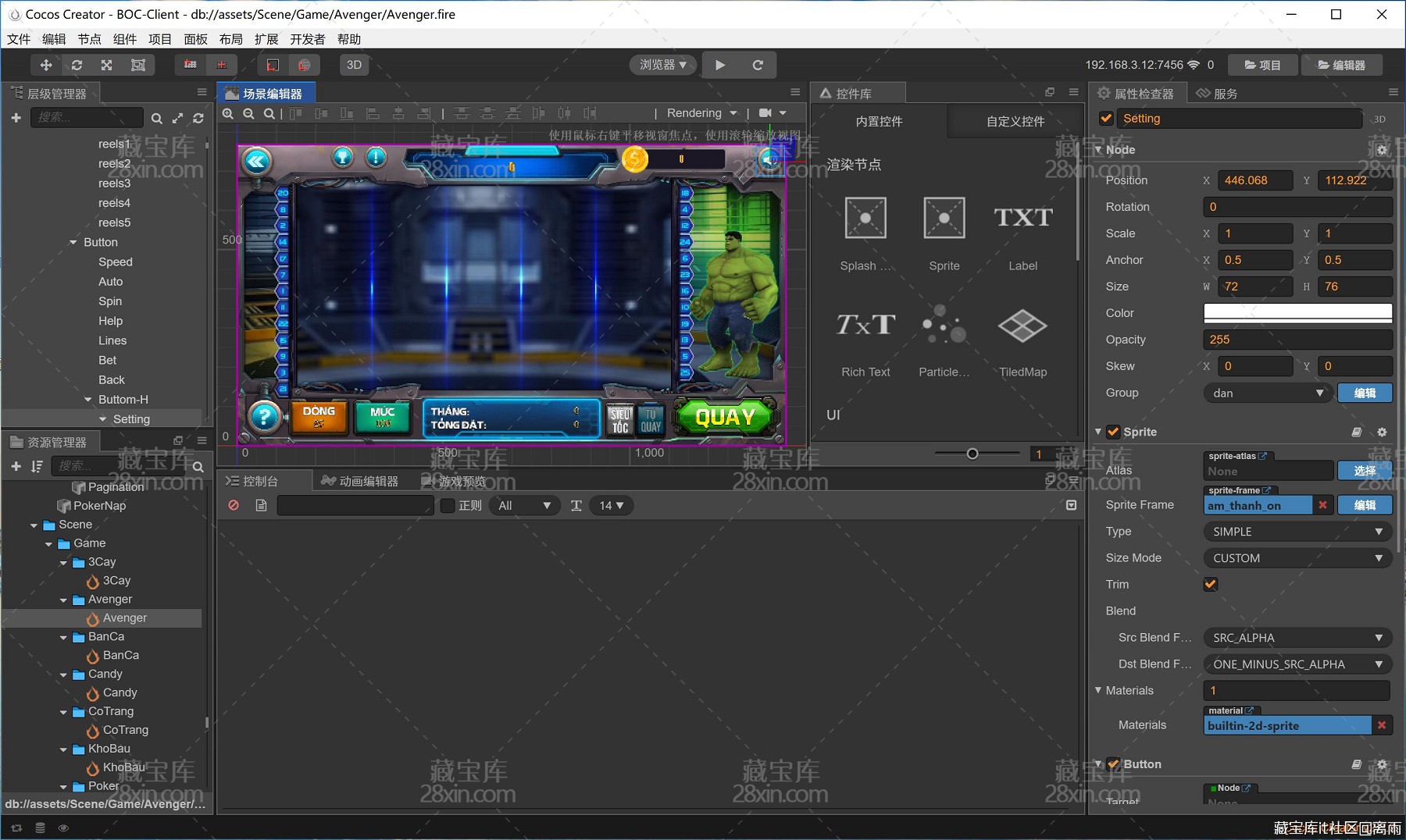Toggle the Setting node active checkbox
This screenshot has height=840, width=1406.
pos(1106,119)
